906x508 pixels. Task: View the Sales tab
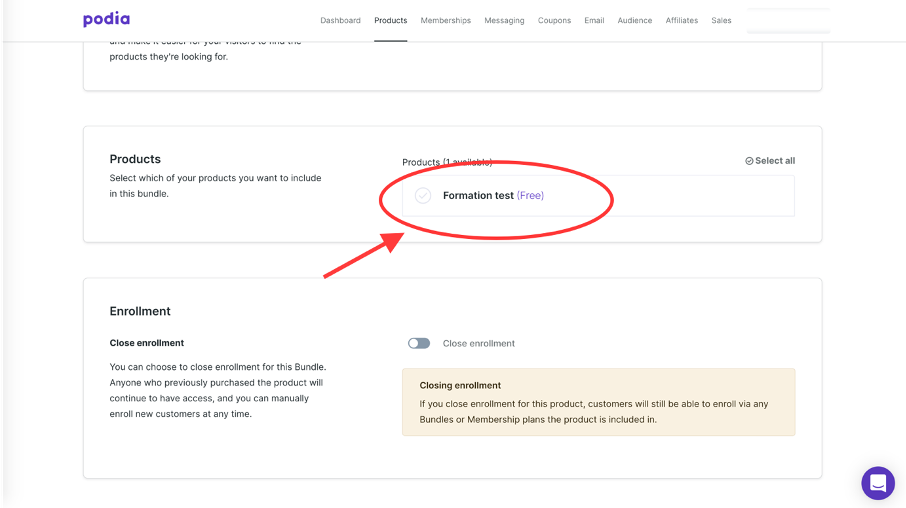(x=721, y=20)
